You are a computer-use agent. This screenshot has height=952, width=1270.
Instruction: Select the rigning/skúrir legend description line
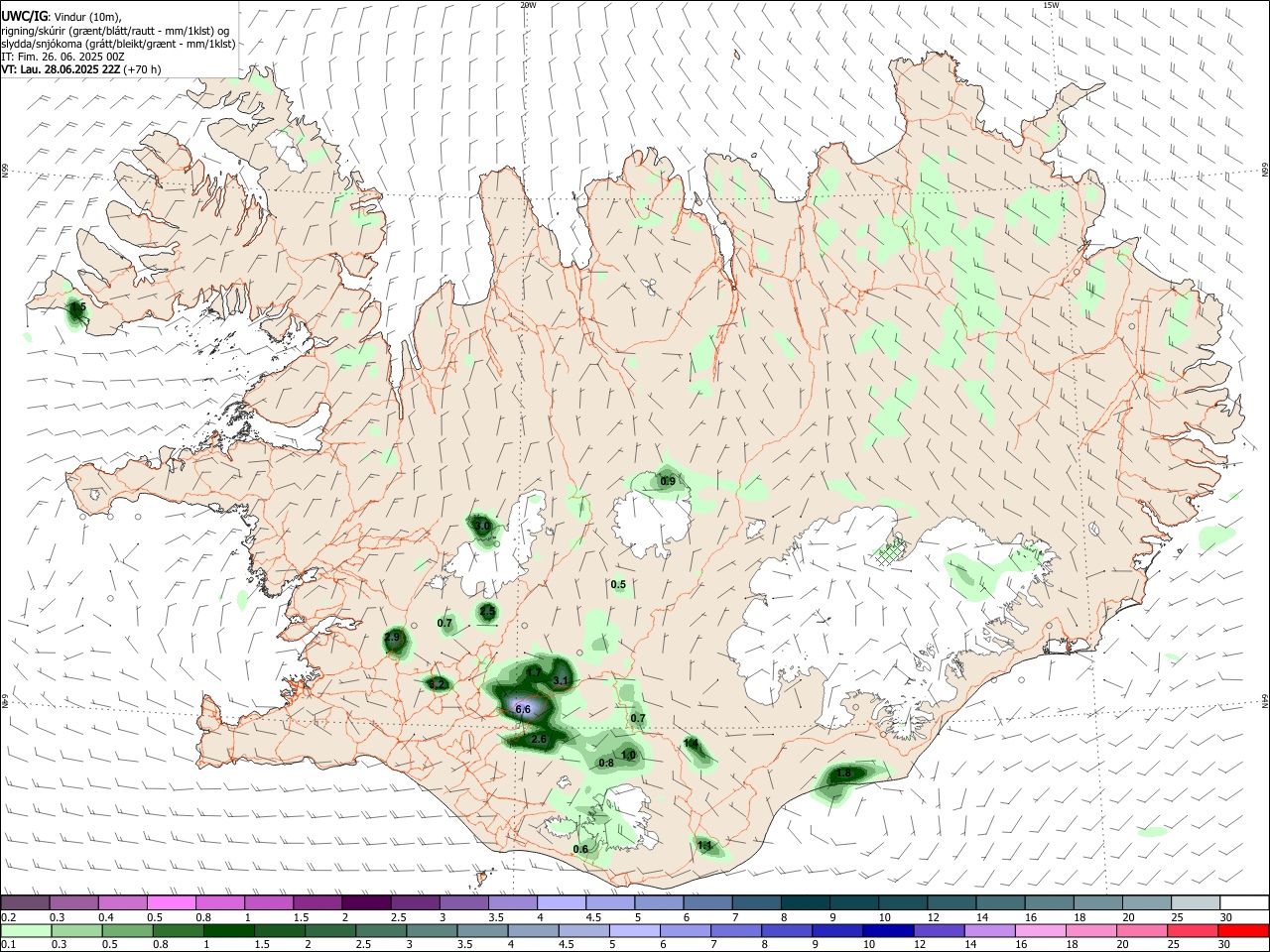(x=115, y=30)
